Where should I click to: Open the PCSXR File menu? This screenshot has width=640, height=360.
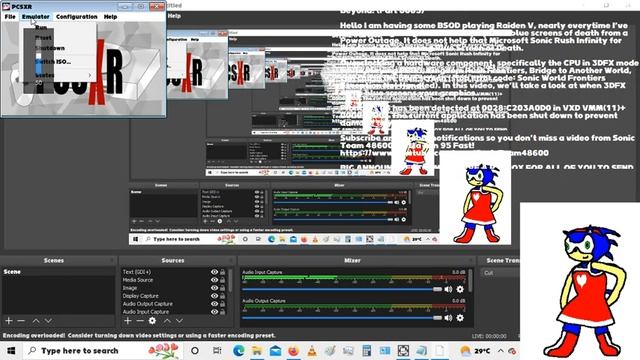tap(10, 17)
